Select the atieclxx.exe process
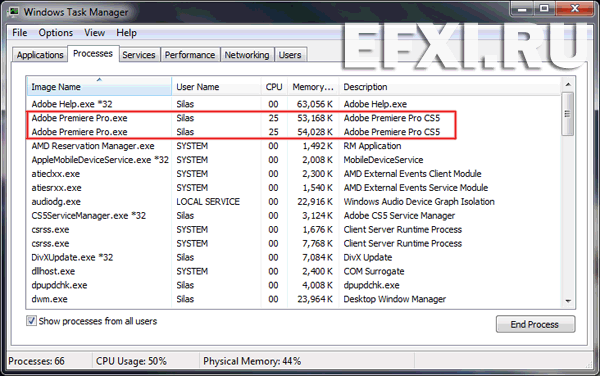Screen dimensions: 600x376 293,174
